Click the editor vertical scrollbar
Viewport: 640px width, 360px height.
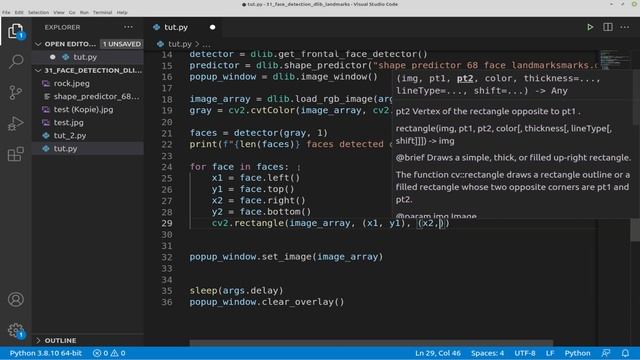coord(635,229)
